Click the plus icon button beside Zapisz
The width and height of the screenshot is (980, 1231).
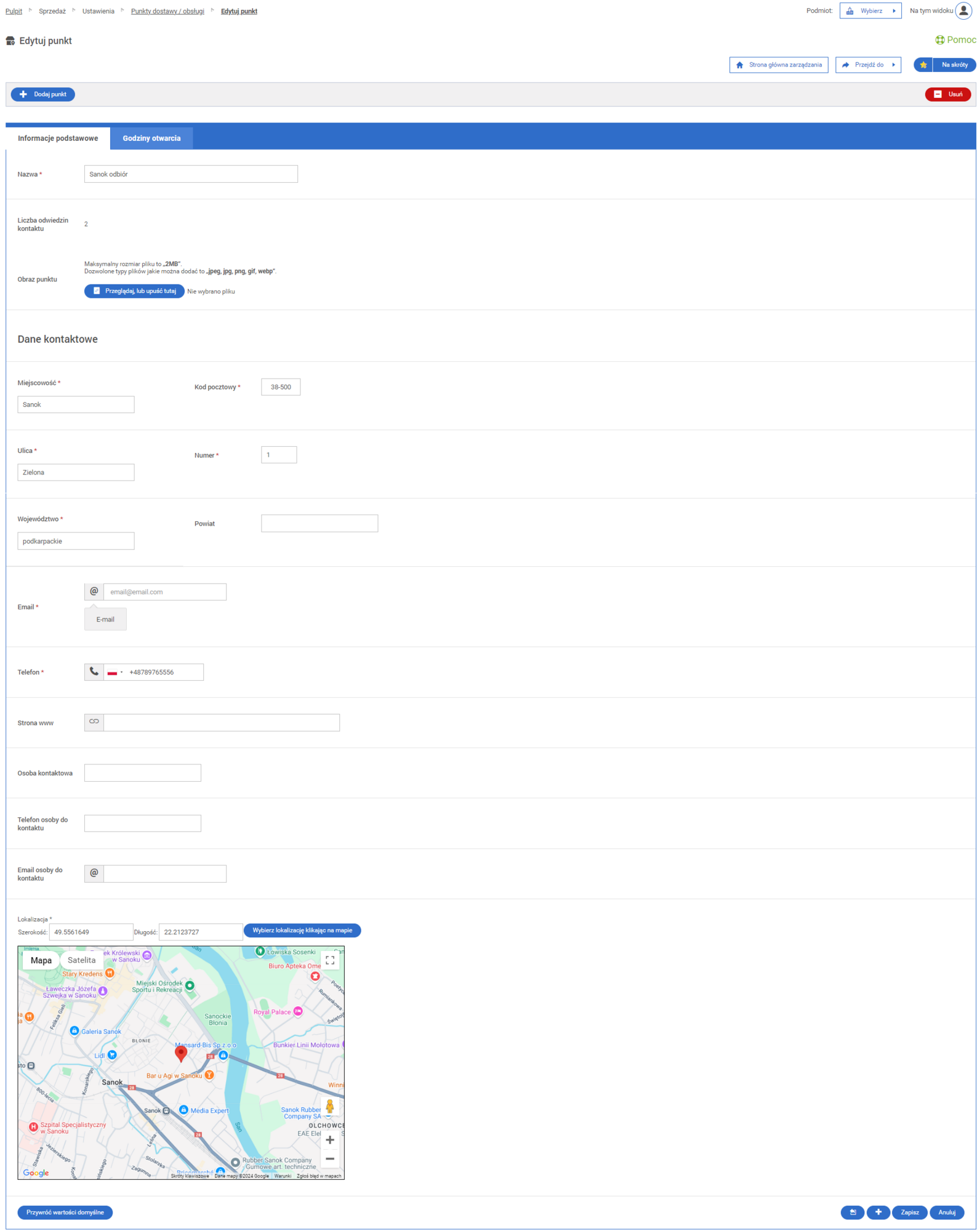878,1213
